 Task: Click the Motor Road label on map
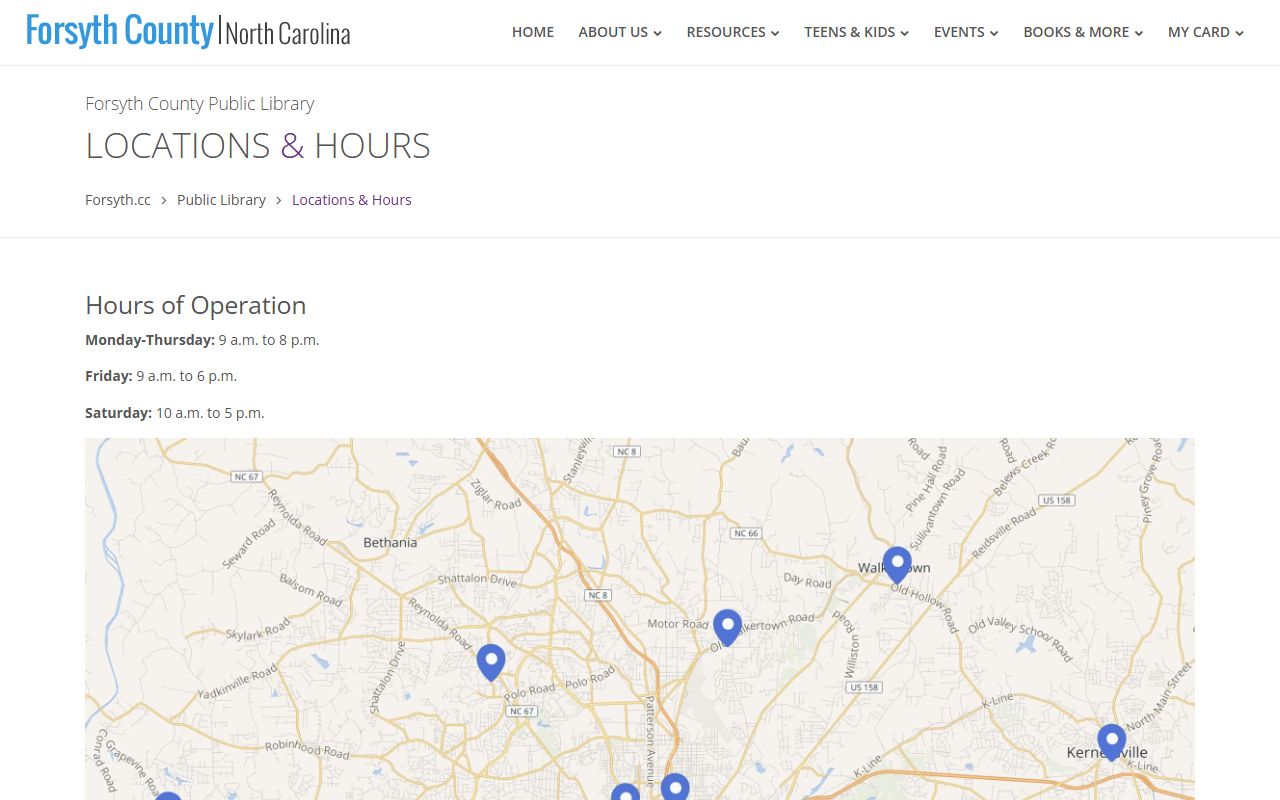678,624
